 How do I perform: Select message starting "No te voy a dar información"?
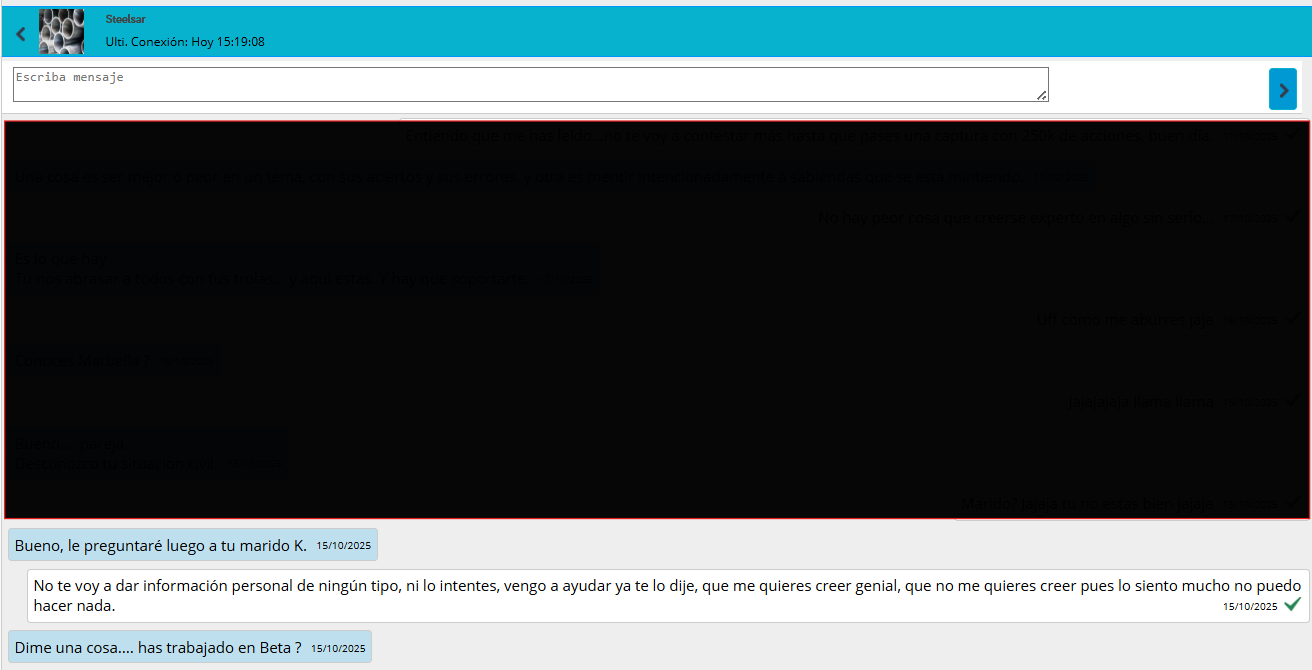pyautogui.click(x=668, y=596)
